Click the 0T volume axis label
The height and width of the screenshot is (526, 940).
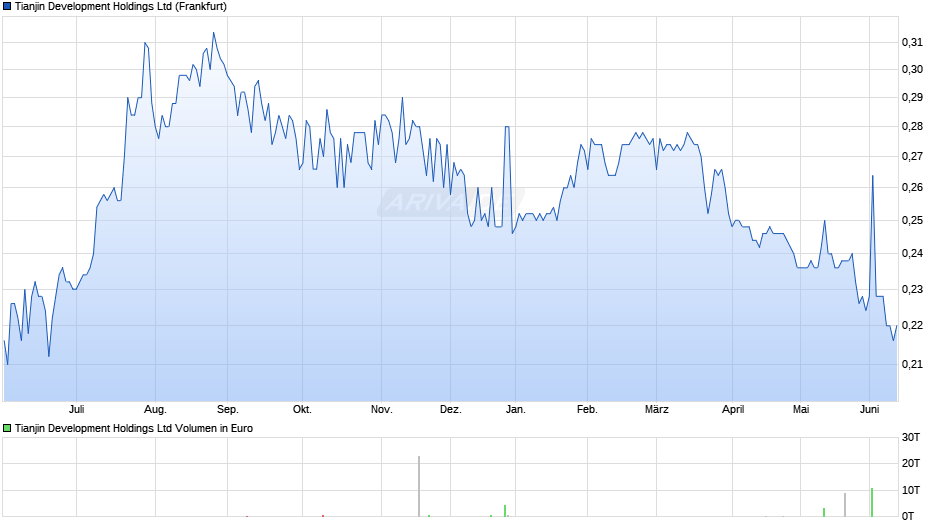tap(908, 516)
